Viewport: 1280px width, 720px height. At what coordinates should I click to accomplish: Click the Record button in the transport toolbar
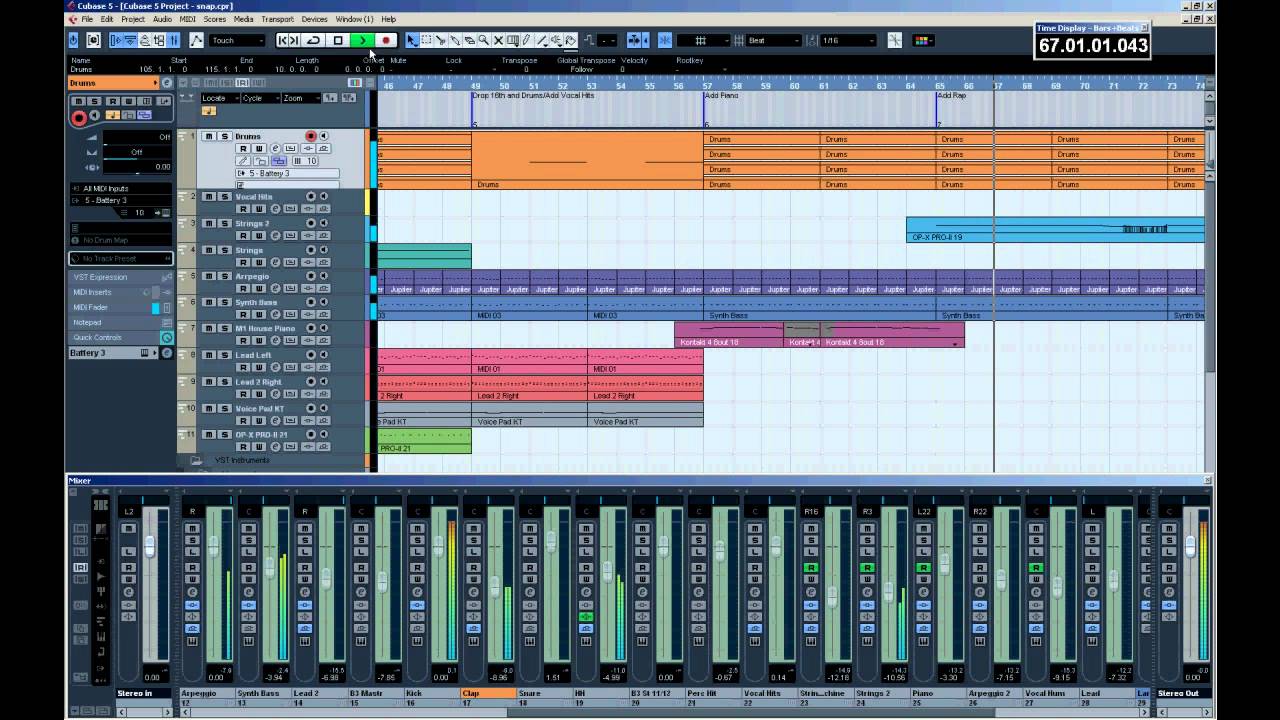[x=386, y=40]
